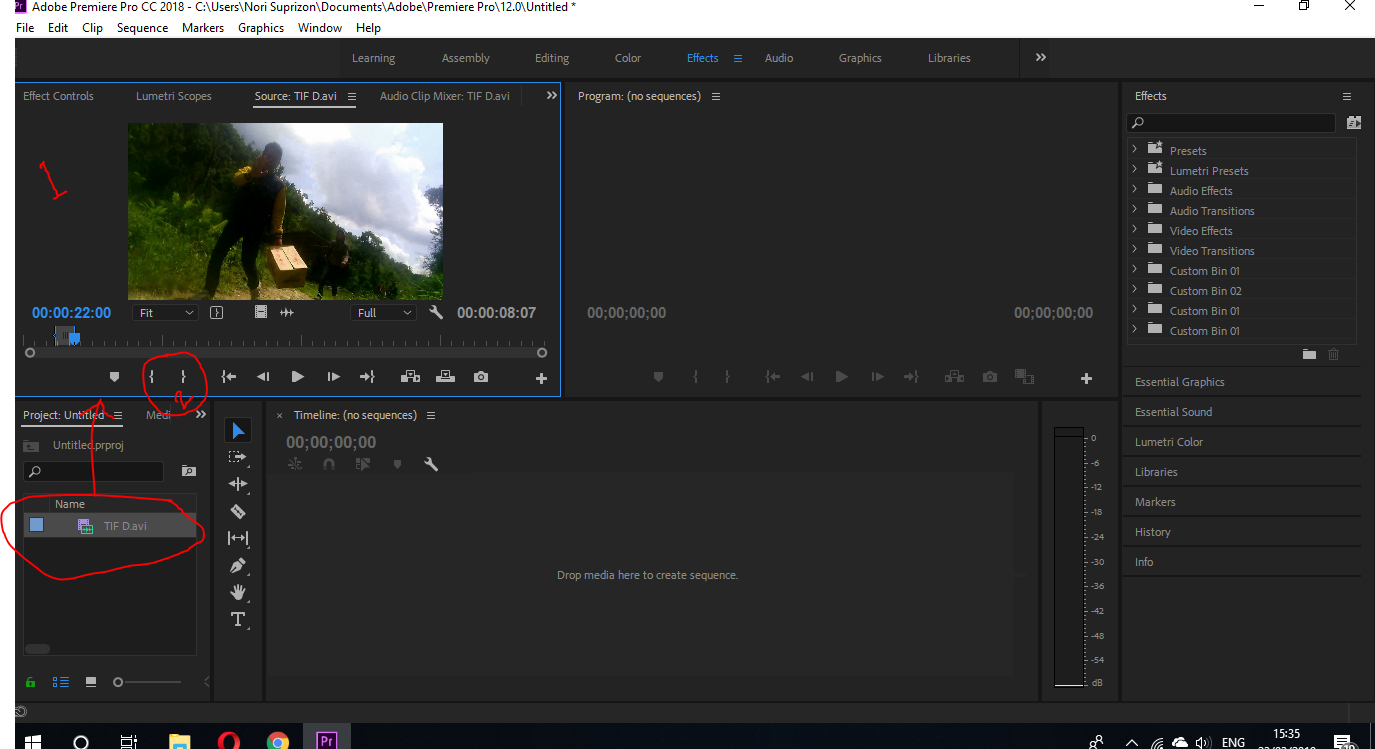This screenshot has width=1375, height=749.
Task: Open the Sequence menu
Action: point(142,28)
